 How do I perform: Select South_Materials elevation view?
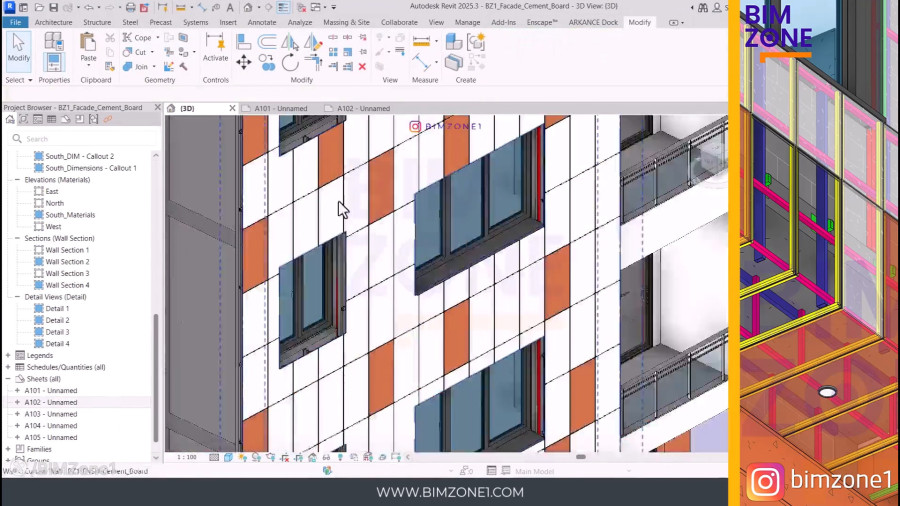click(70, 215)
